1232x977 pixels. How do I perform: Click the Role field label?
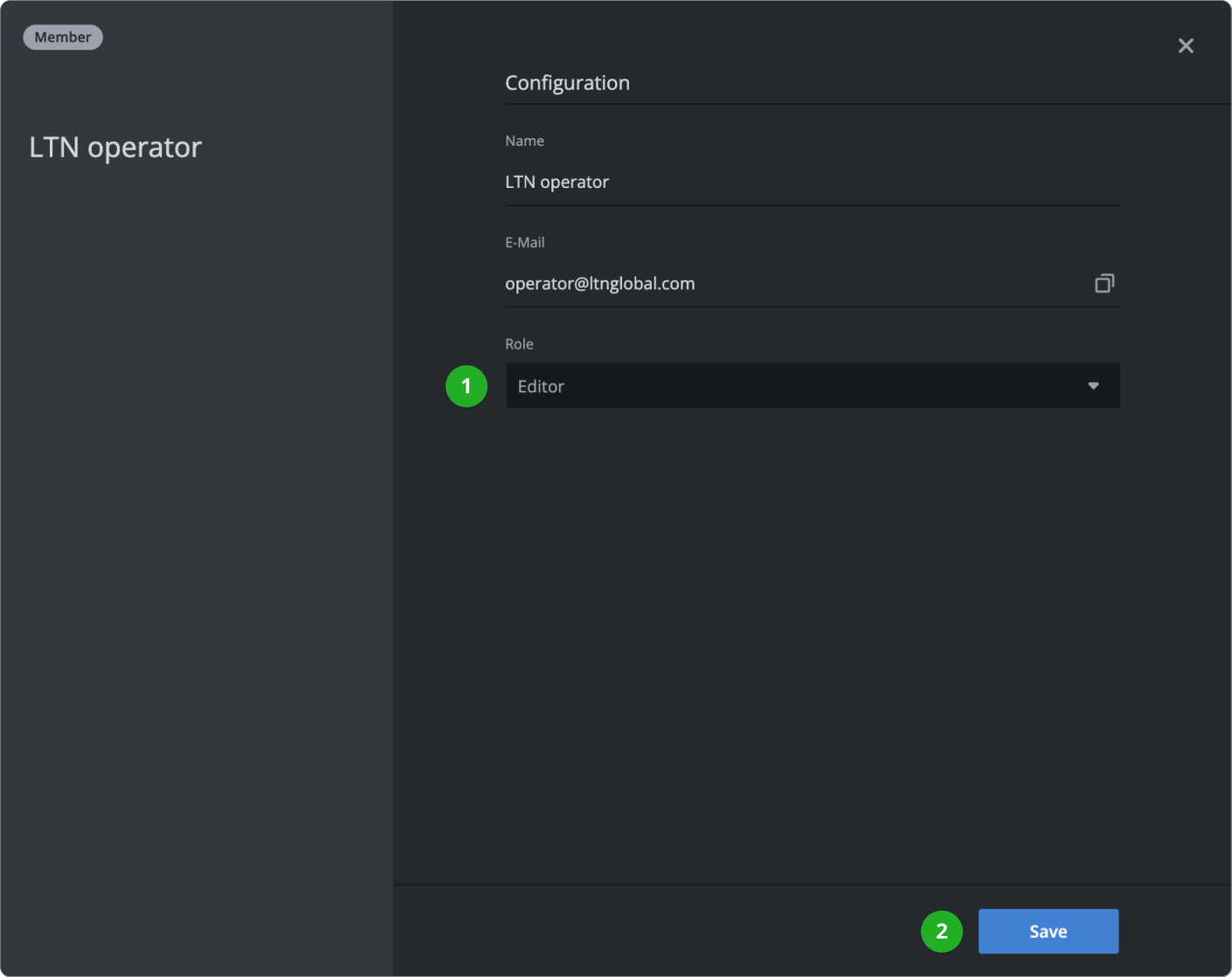519,344
